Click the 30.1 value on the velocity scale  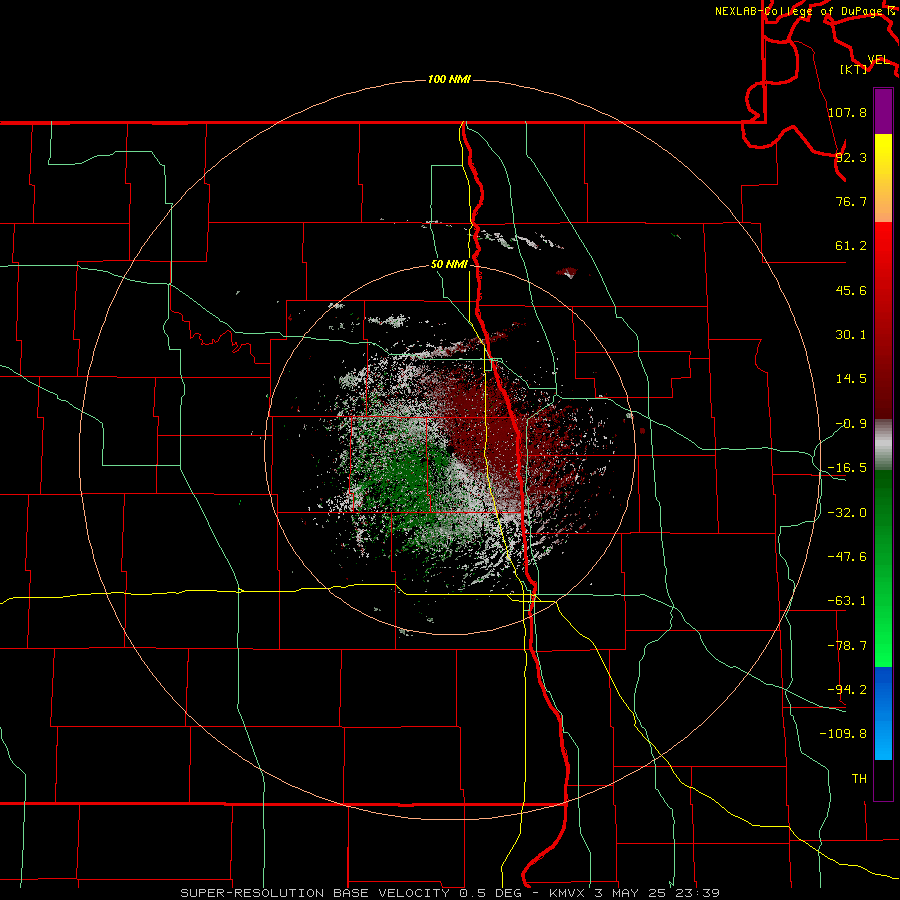pyautogui.click(x=851, y=335)
